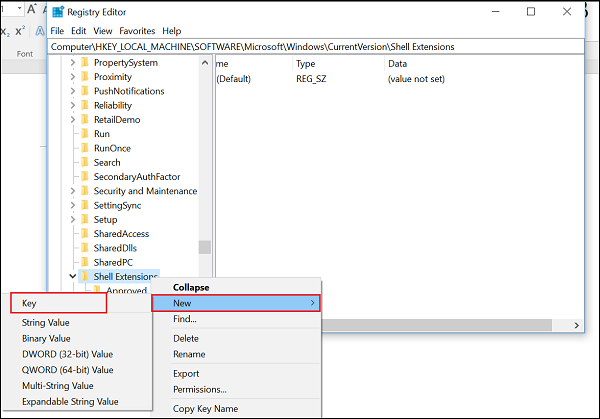Screen dimensions: 600x419
Task: Click the Registry Editor app icon in title bar
Action: click(58, 12)
